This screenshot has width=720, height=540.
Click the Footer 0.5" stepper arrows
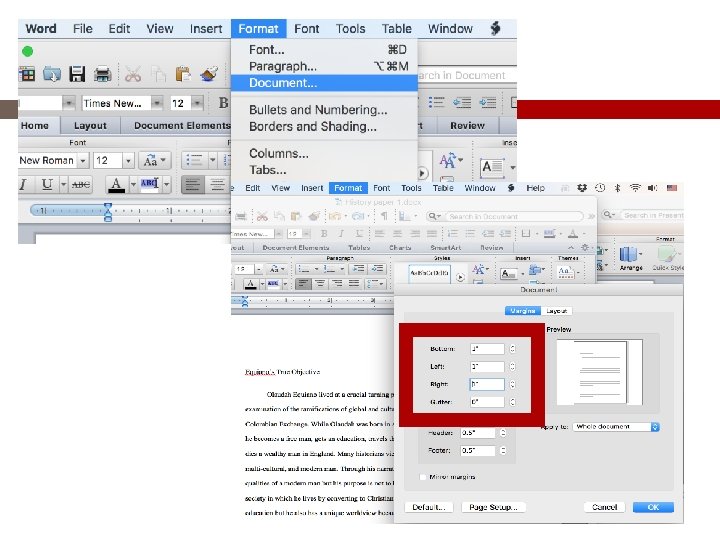pos(503,450)
